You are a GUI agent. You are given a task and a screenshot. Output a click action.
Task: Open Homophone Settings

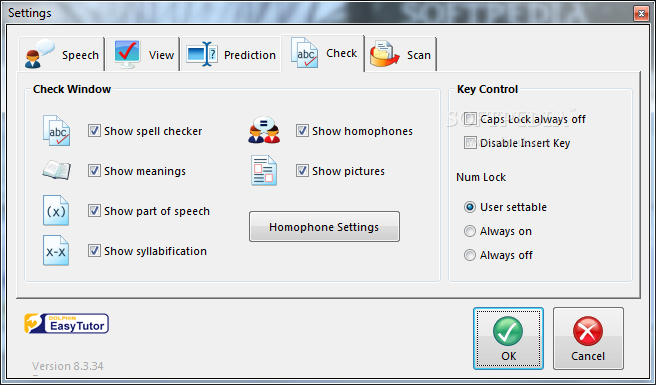point(324,227)
